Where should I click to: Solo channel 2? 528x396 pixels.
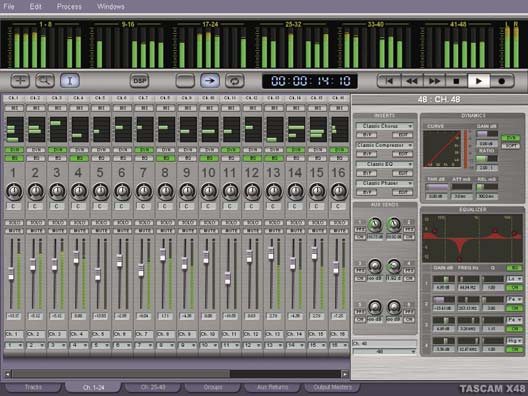coord(36,223)
